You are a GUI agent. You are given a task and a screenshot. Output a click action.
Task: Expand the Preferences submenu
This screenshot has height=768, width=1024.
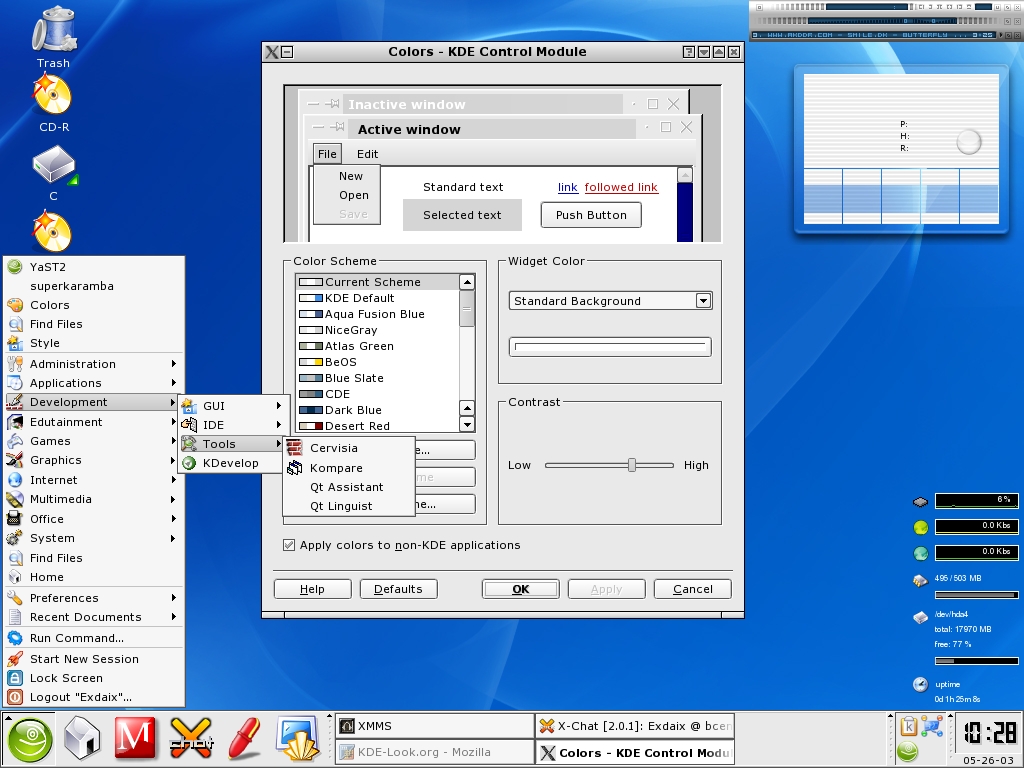(x=94, y=598)
